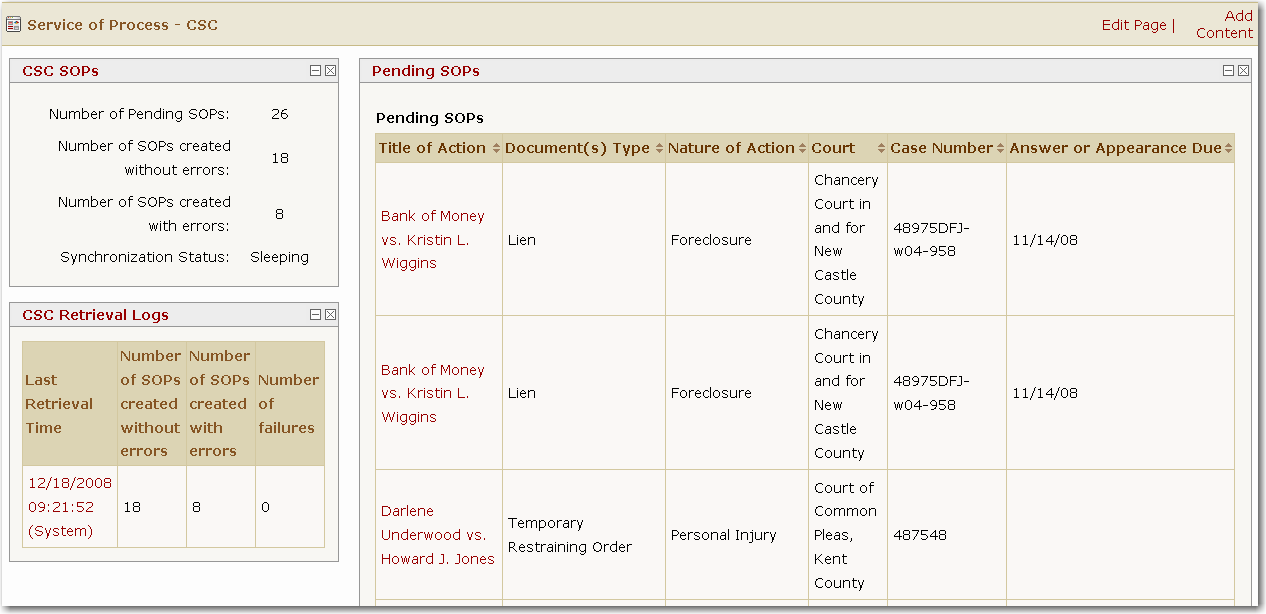
Task: Sort by Answer or Appearance Due column
Action: point(1120,148)
